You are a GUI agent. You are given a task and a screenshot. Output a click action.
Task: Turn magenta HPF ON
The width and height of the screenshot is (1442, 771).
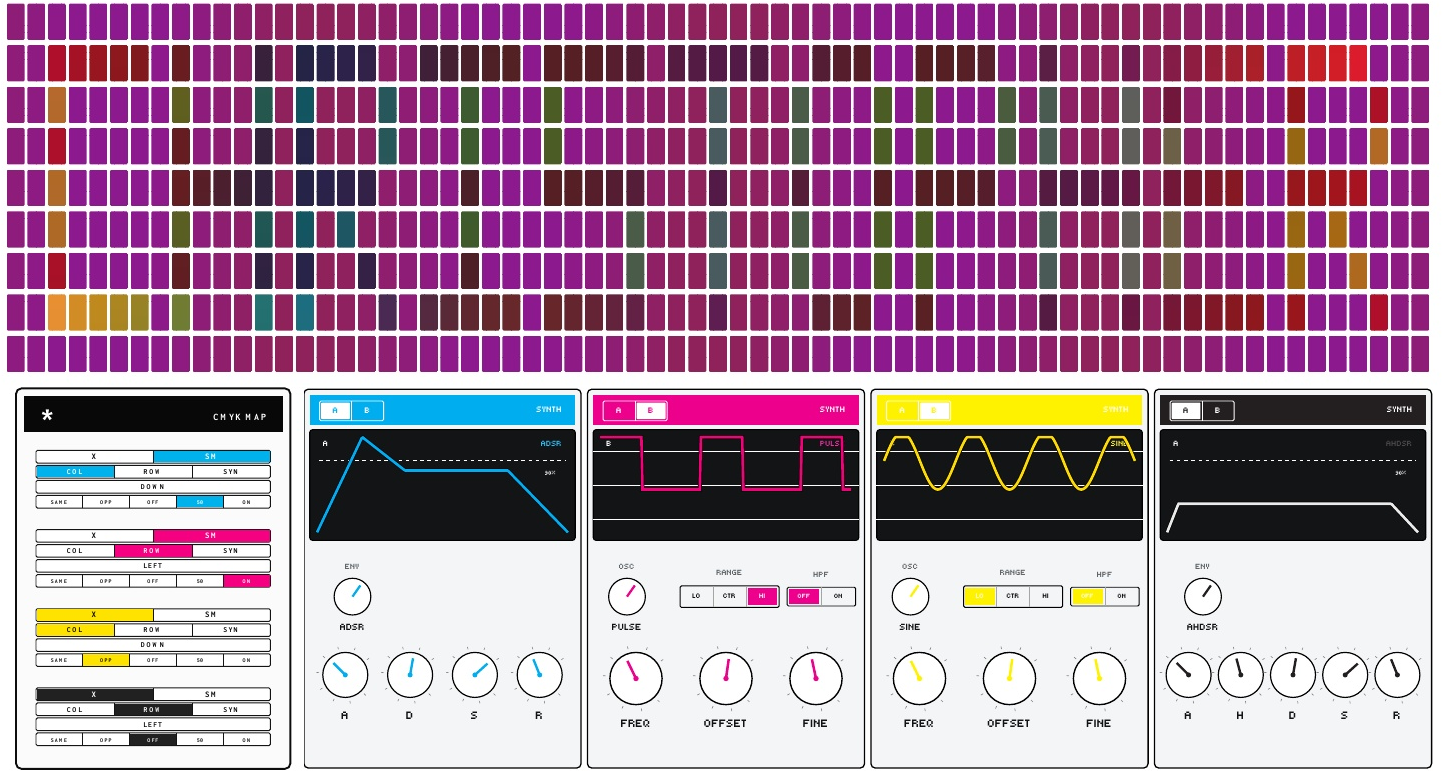pos(838,596)
